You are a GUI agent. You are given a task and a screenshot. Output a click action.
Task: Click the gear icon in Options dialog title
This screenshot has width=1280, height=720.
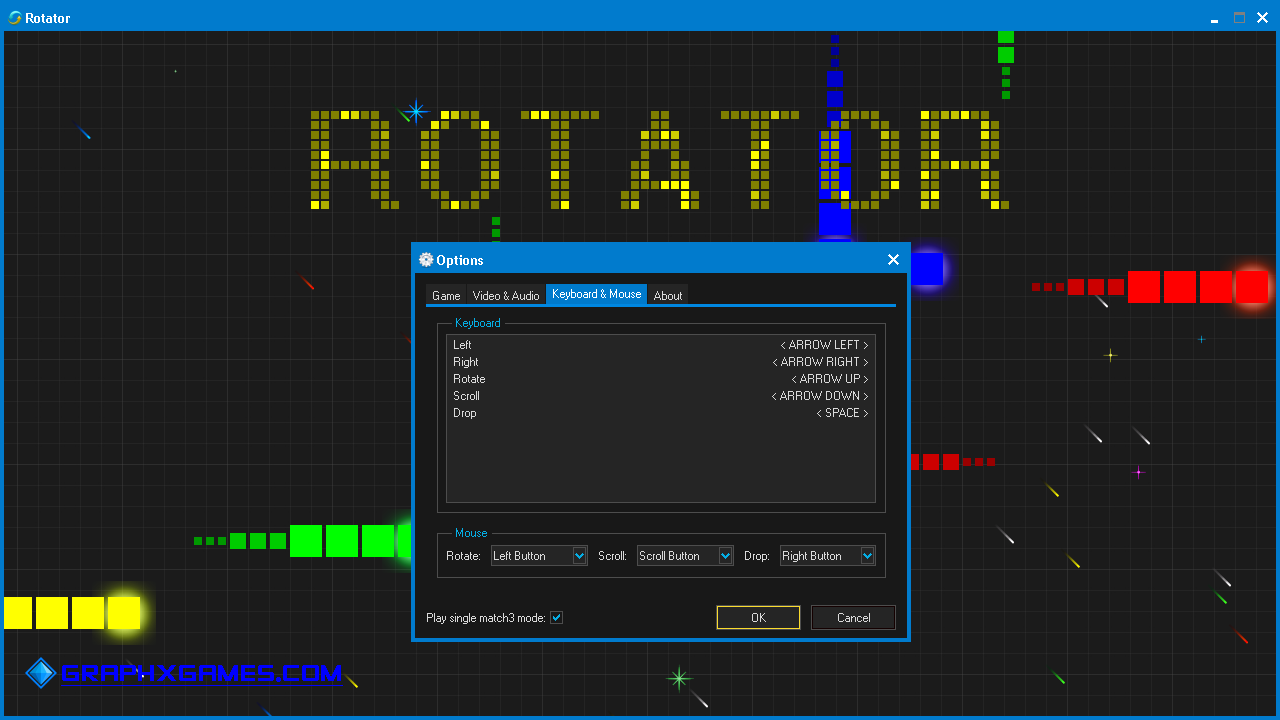point(426,260)
